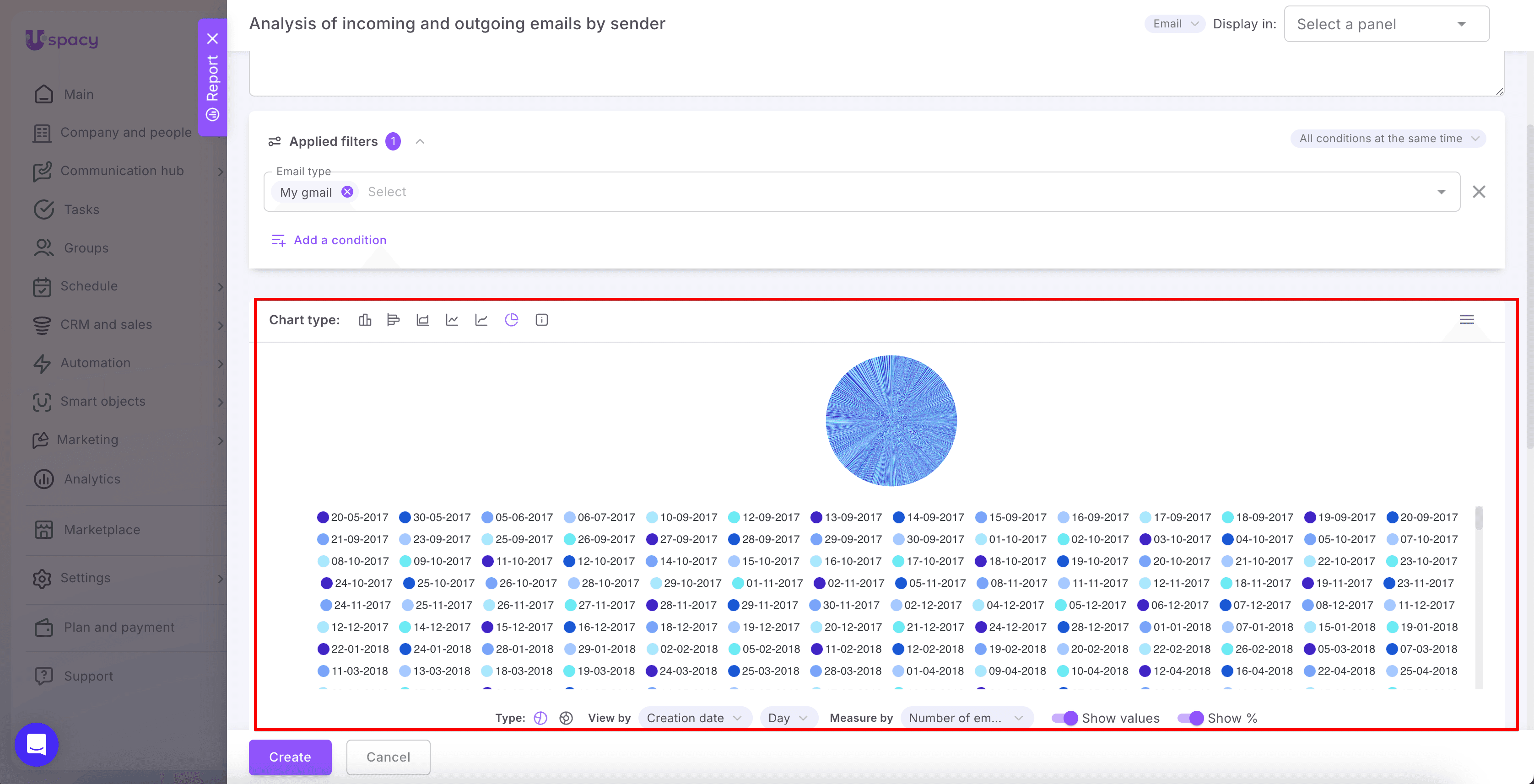The image size is (1534, 784).
Task: Toggle Show % switch
Action: point(1190,718)
